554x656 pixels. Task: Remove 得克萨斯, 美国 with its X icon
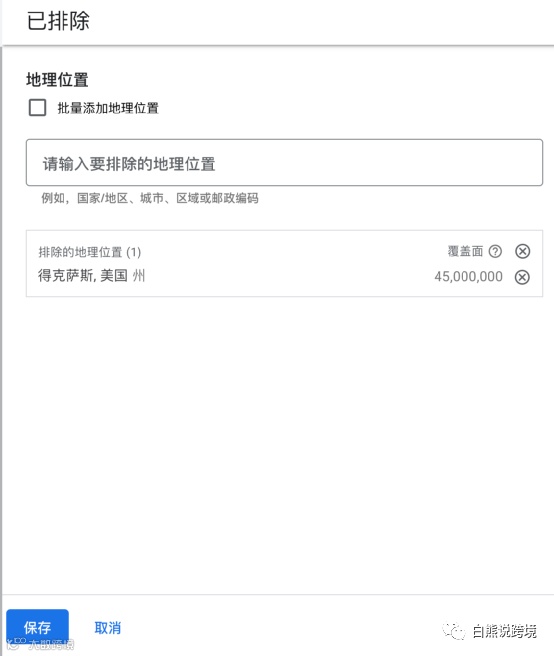click(x=522, y=277)
